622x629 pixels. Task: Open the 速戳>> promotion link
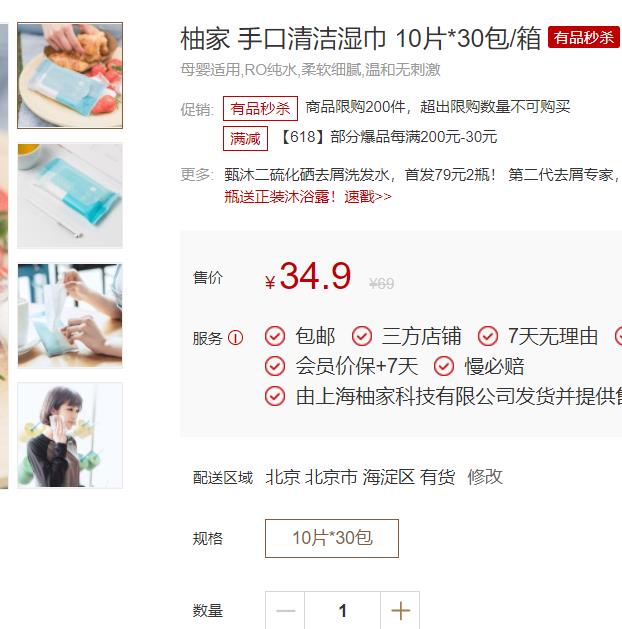click(x=368, y=197)
